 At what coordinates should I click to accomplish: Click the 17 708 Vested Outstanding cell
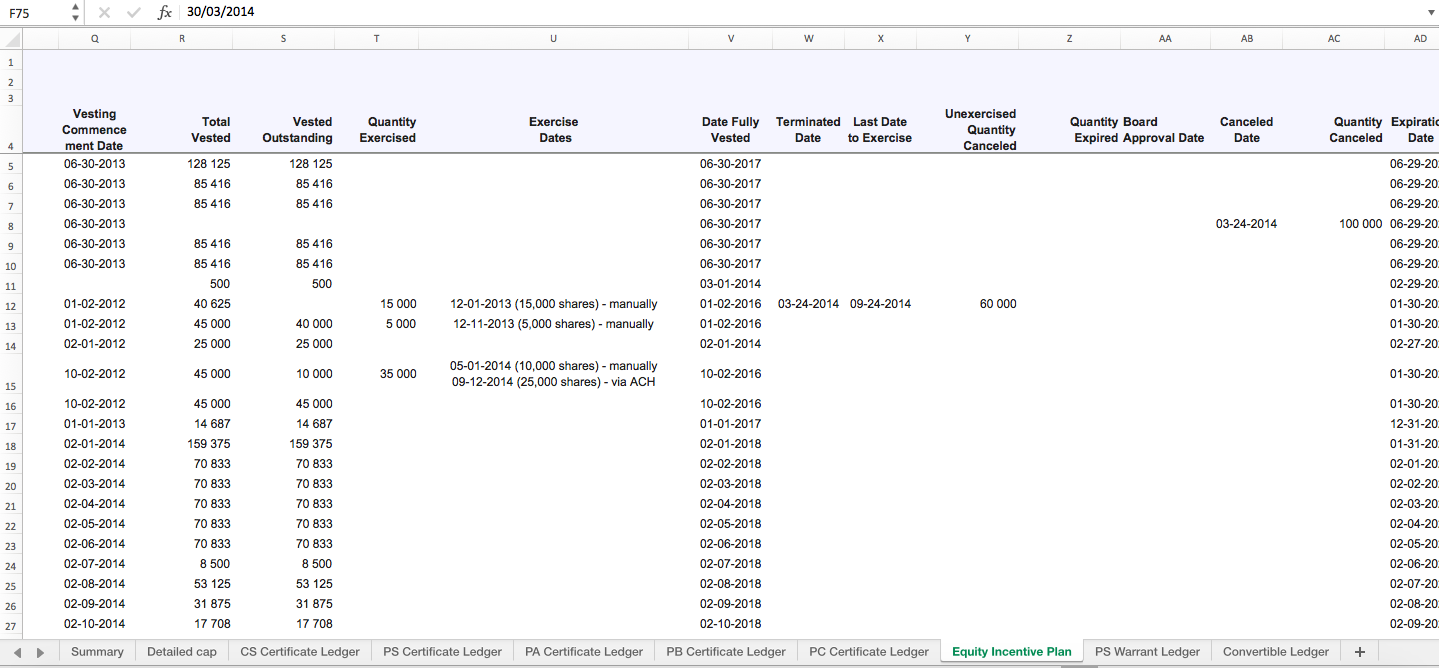click(x=283, y=624)
